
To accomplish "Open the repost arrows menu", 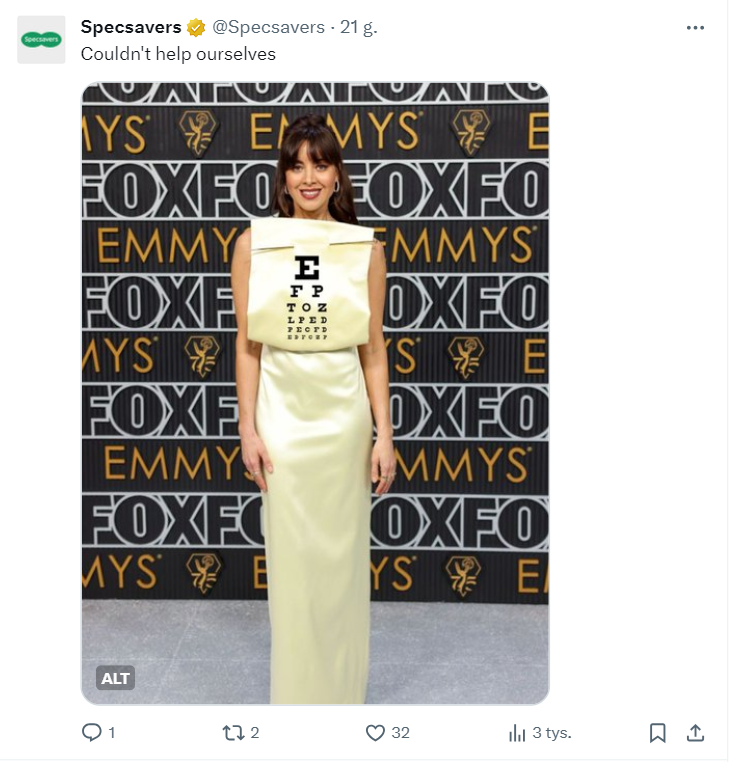I will coord(232,733).
